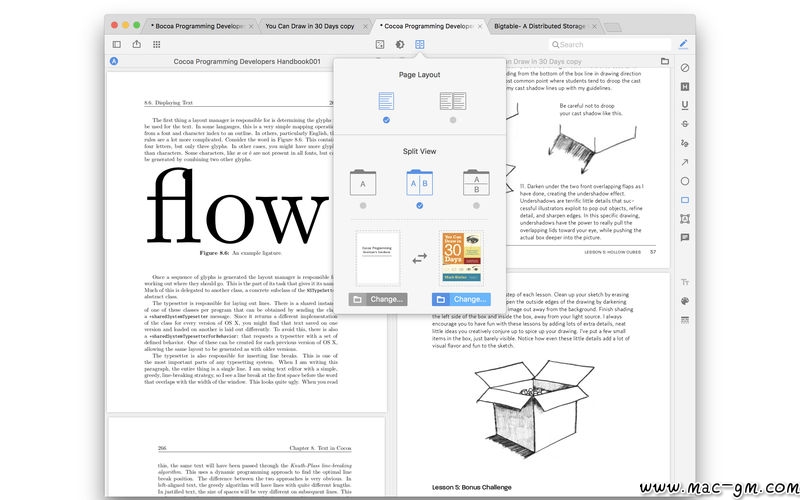This screenshot has width=800, height=500.
Task: Pick the strikethrough annotation tool
Action: click(685, 123)
